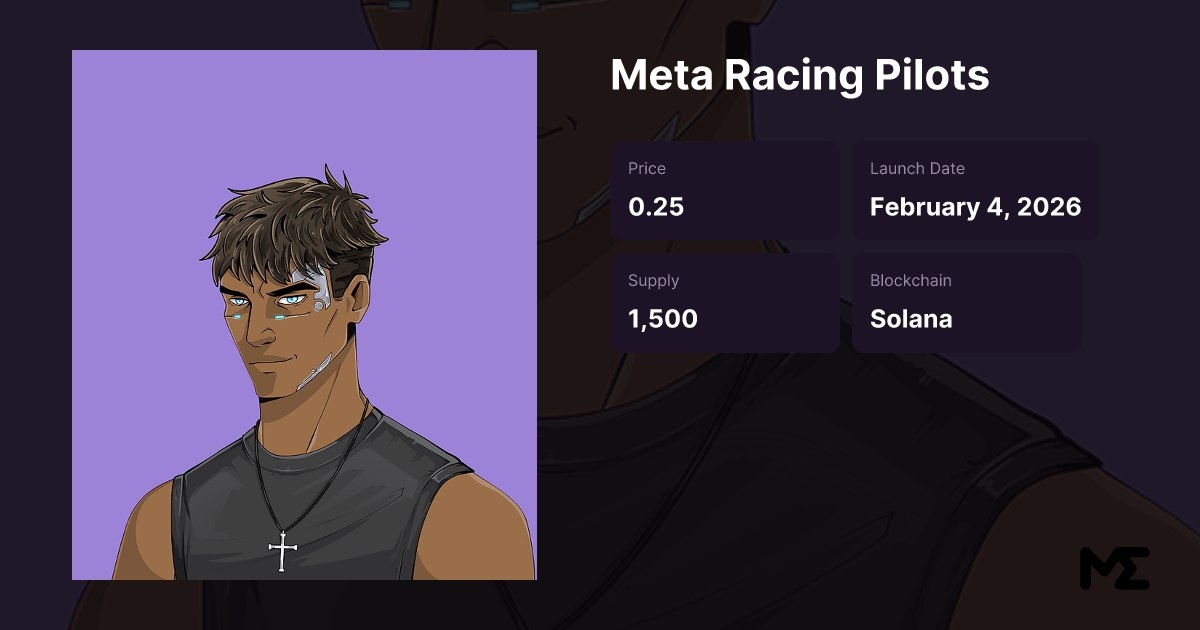Viewport: 1200px width, 630px height.
Task: Select the Price card
Action: 725,190
